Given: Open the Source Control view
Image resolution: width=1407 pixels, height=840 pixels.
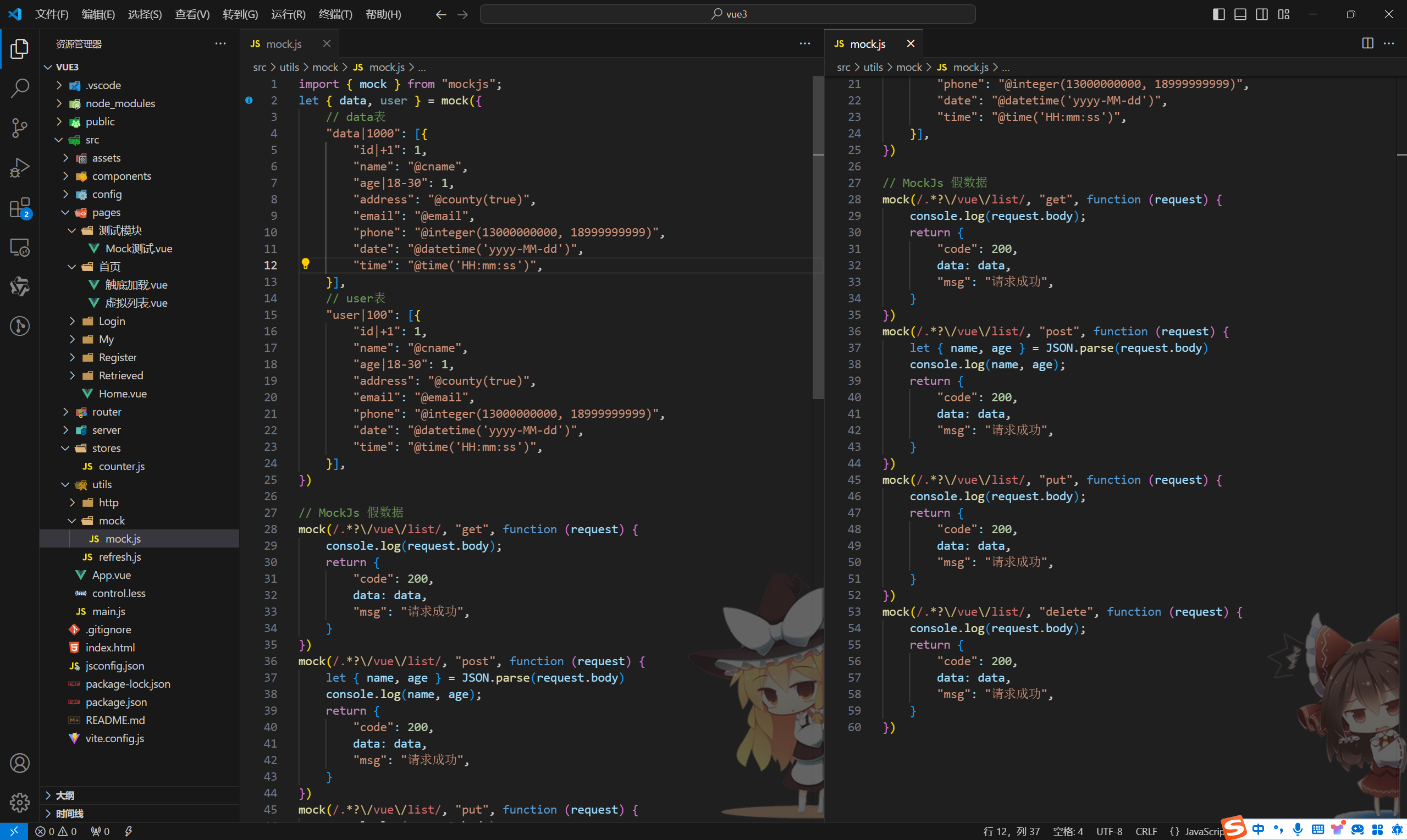Looking at the screenshot, I should pyautogui.click(x=20, y=128).
